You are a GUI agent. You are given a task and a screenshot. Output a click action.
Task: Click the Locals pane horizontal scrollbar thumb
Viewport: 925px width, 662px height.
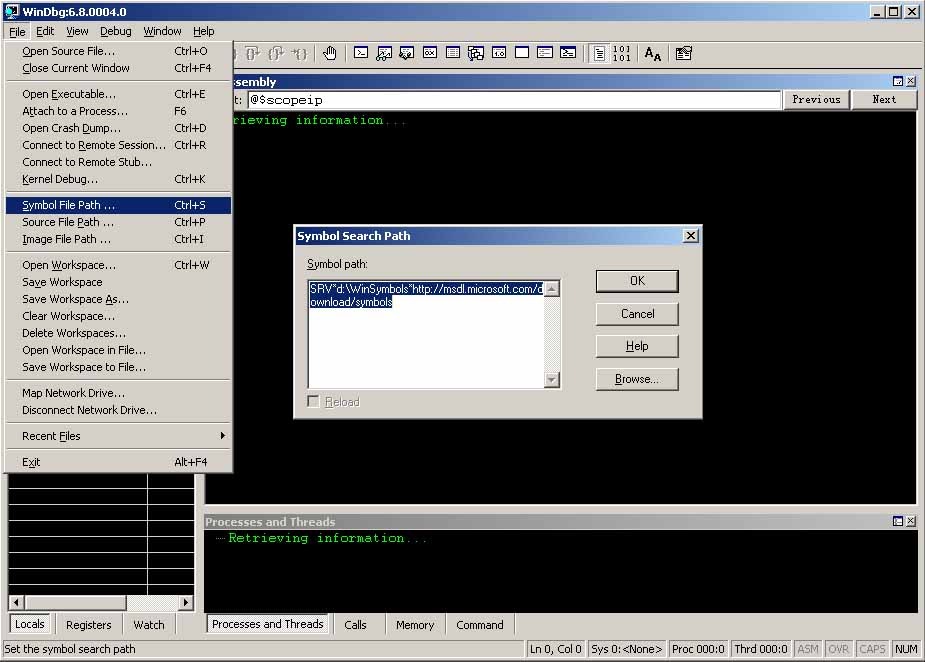(x=76, y=602)
